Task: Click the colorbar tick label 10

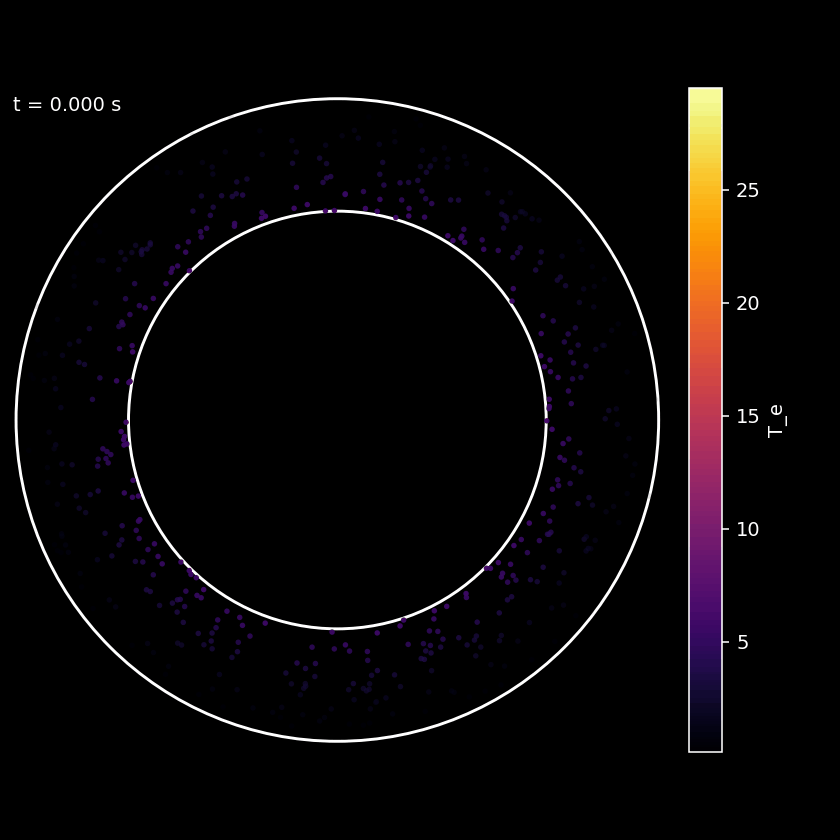Action: click(748, 529)
